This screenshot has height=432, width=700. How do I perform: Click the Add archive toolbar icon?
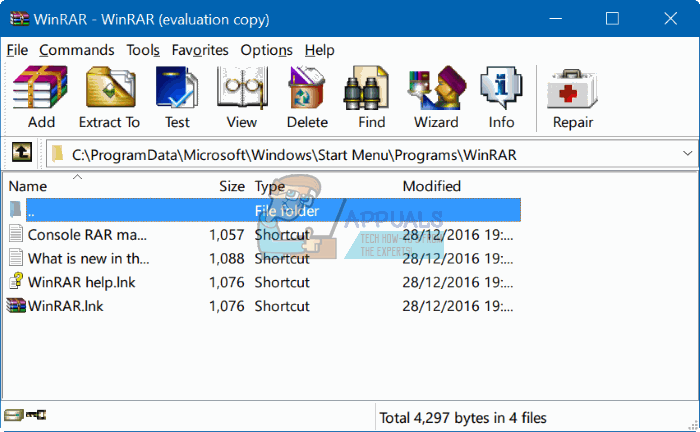pyautogui.click(x=41, y=87)
